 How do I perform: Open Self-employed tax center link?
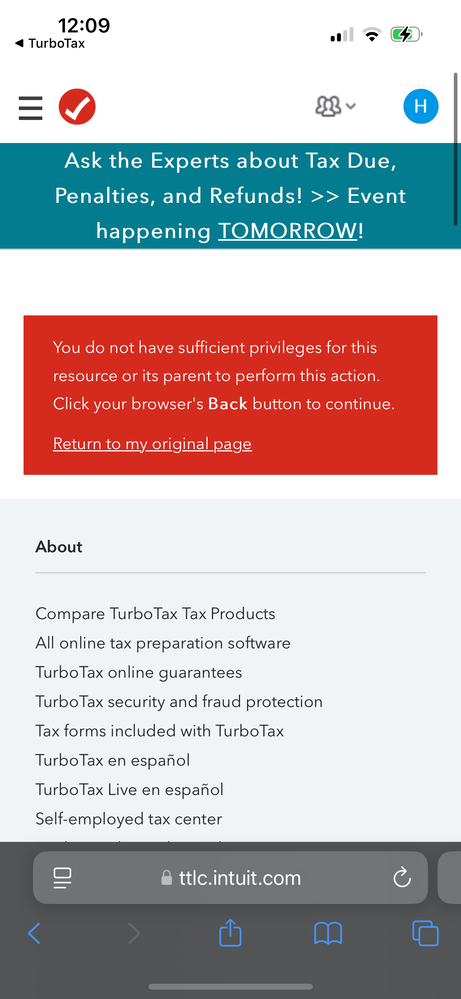pos(129,819)
